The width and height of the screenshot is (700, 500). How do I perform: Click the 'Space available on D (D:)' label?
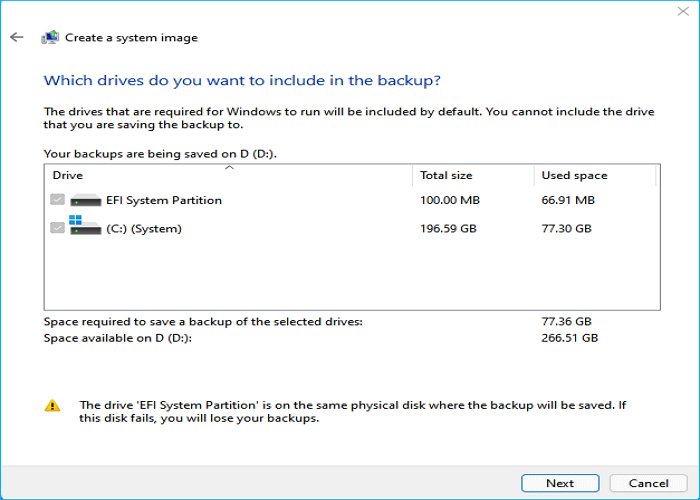tap(117, 338)
